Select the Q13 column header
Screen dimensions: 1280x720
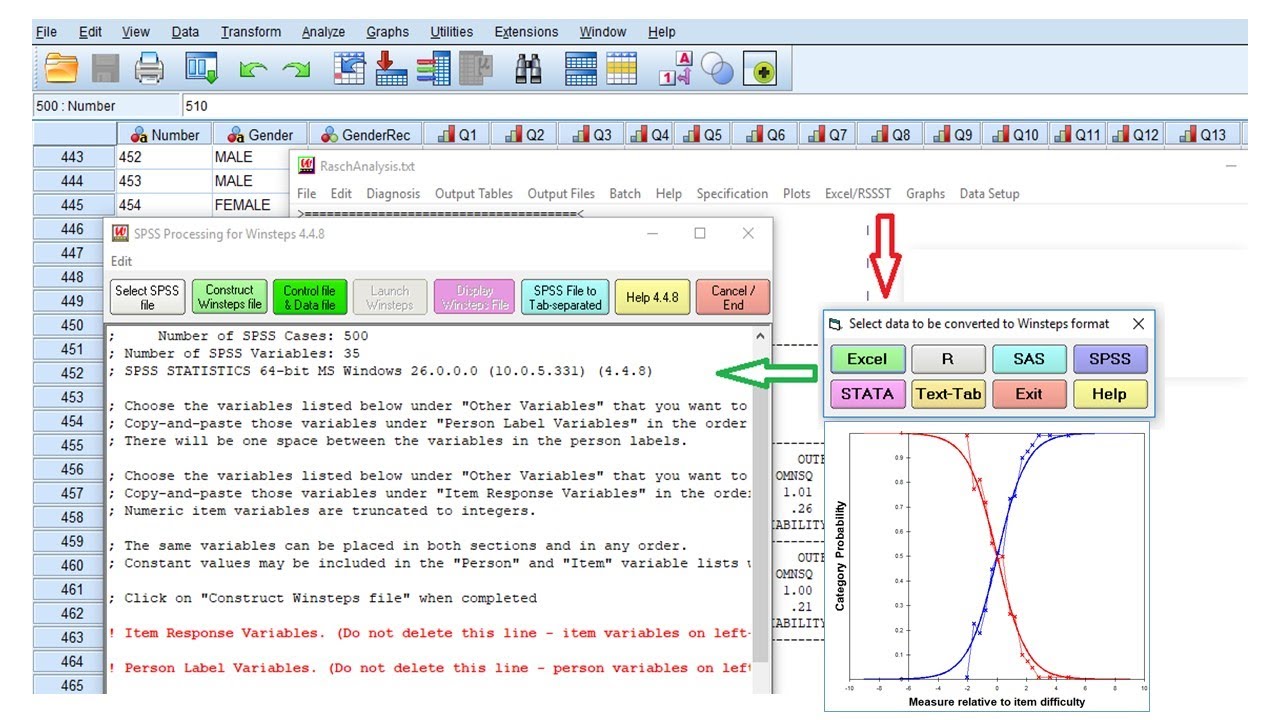[x=1202, y=135]
